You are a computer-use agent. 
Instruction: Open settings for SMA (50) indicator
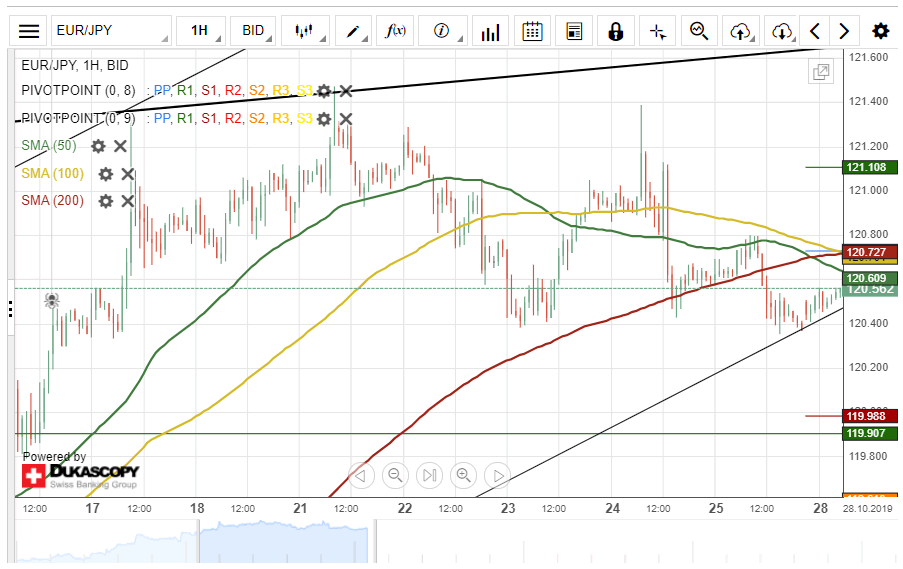[98, 146]
